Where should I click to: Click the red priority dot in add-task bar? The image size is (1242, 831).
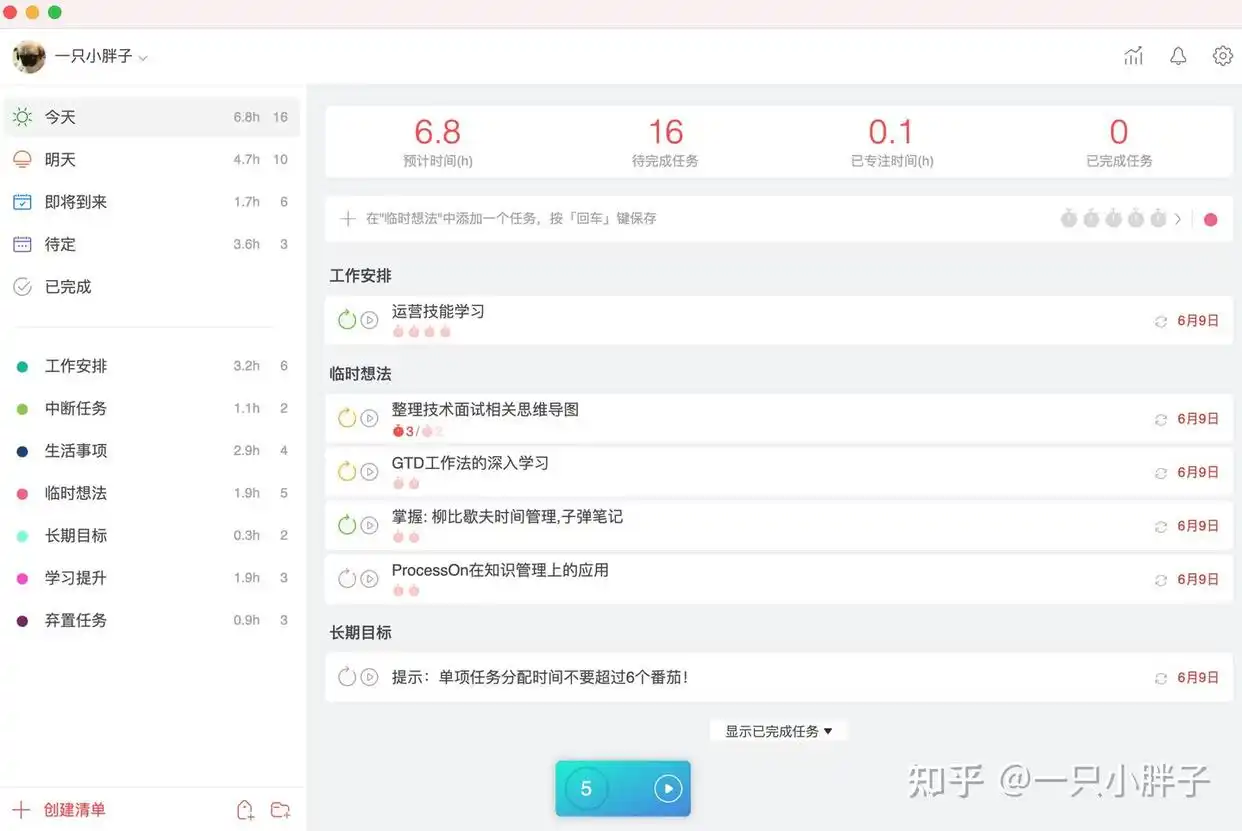[x=1210, y=219]
